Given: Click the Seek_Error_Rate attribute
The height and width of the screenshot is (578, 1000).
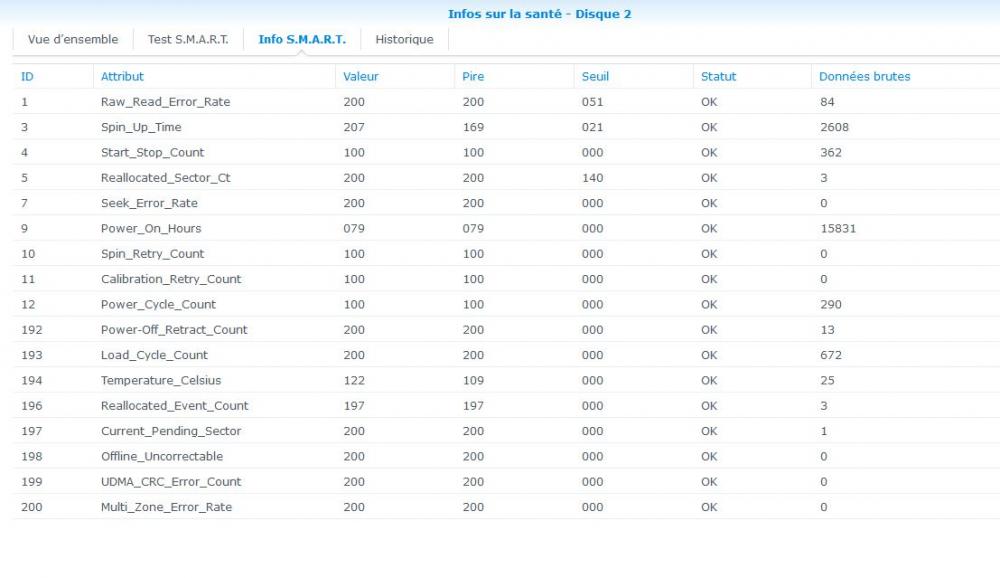Looking at the screenshot, I should point(149,203).
